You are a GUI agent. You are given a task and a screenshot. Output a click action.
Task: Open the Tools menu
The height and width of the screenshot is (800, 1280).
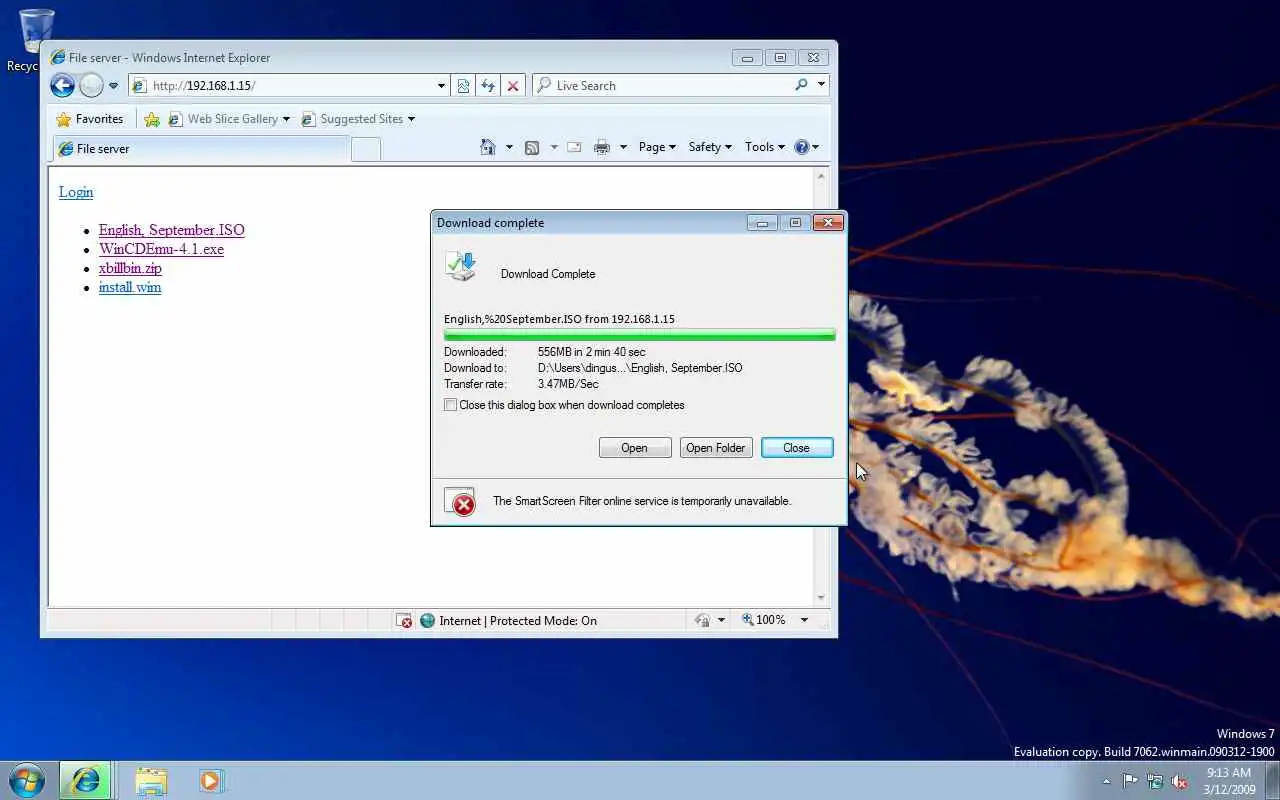point(765,147)
